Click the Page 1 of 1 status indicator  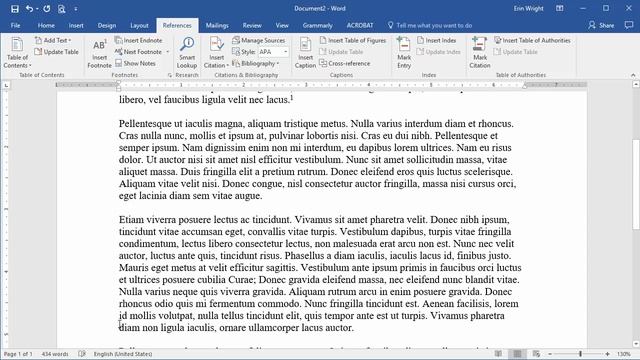pyautogui.click(x=18, y=354)
